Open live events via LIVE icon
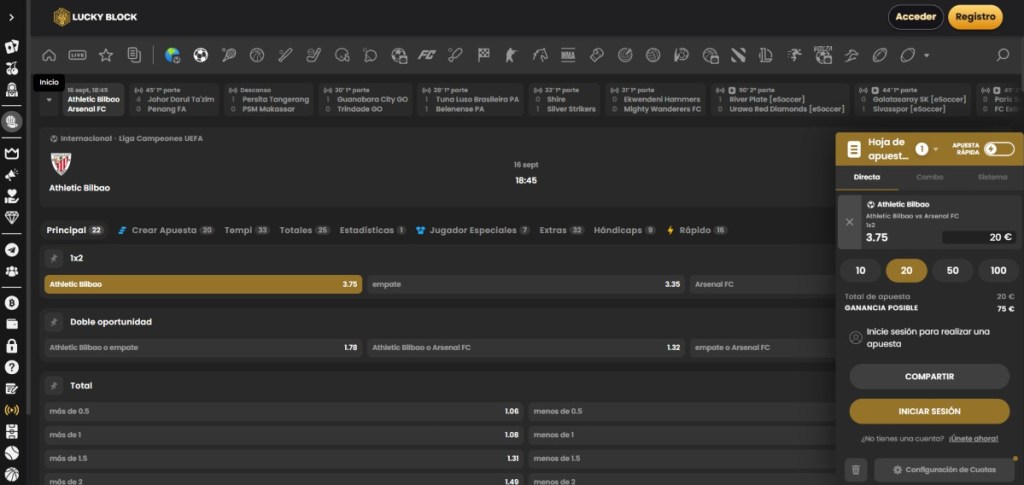The height and width of the screenshot is (485, 1024). (x=77, y=55)
